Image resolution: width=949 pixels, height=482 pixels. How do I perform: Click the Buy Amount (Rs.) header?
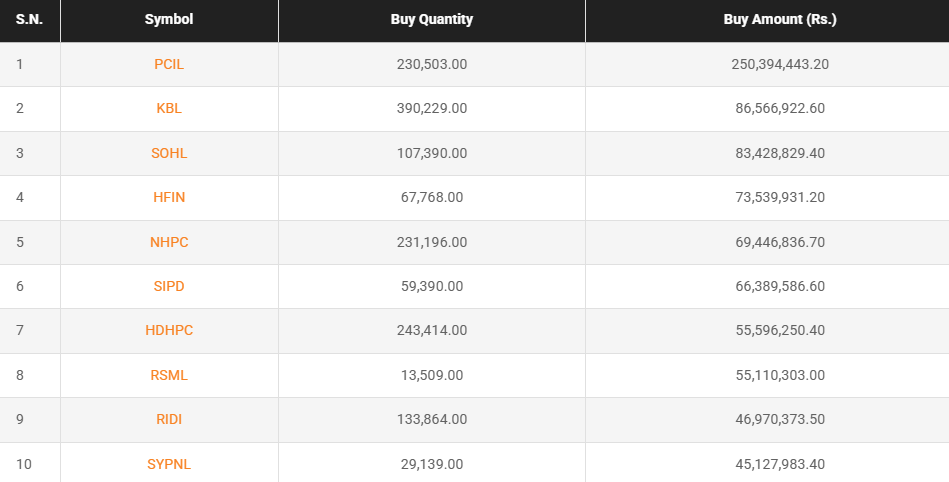tap(766, 19)
